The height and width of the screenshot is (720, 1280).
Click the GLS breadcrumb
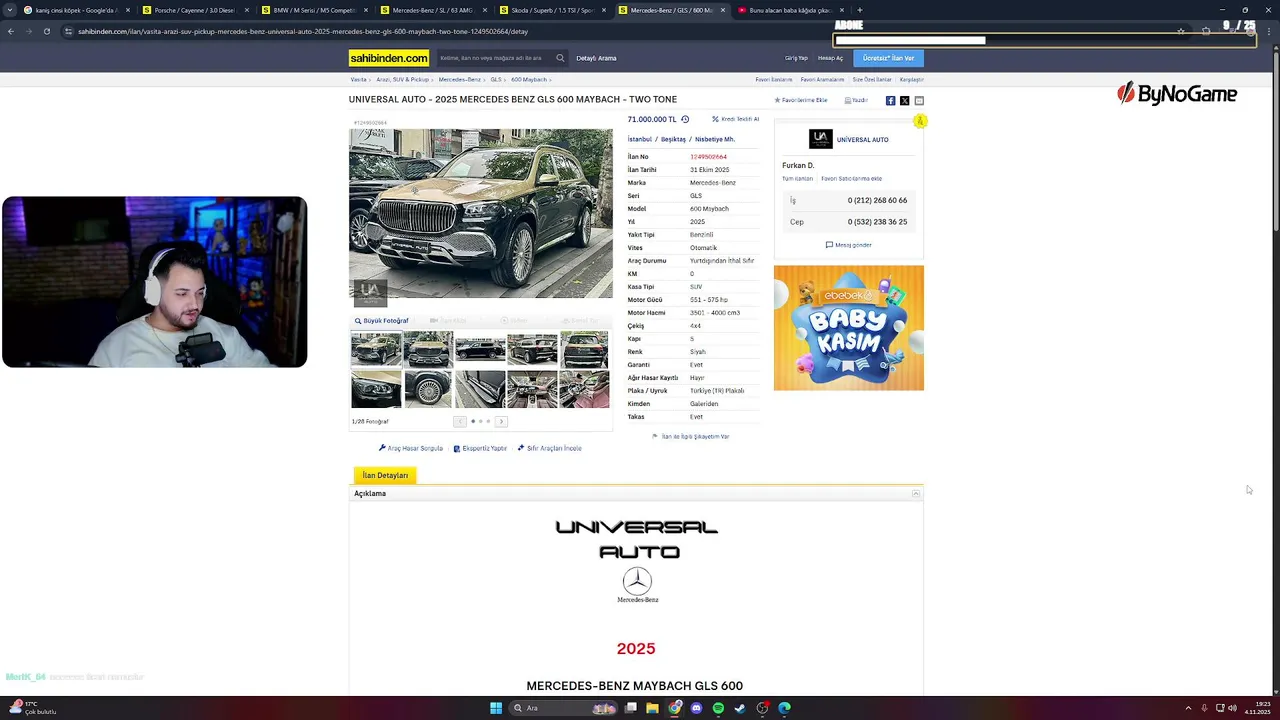[x=496, y=79]
